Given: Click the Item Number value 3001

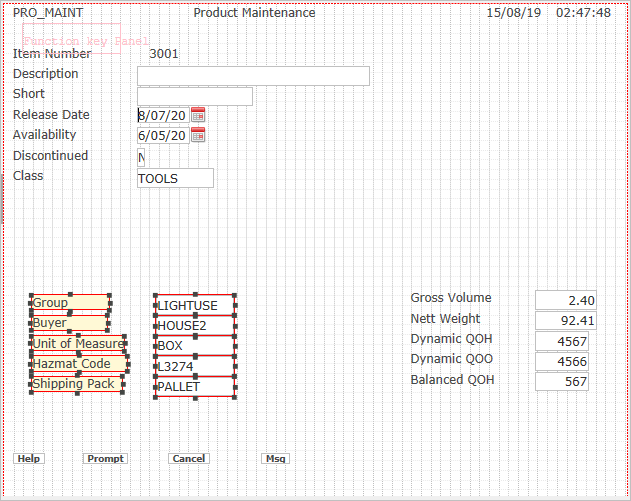Looking at the screenshot, I should point(164,54).
